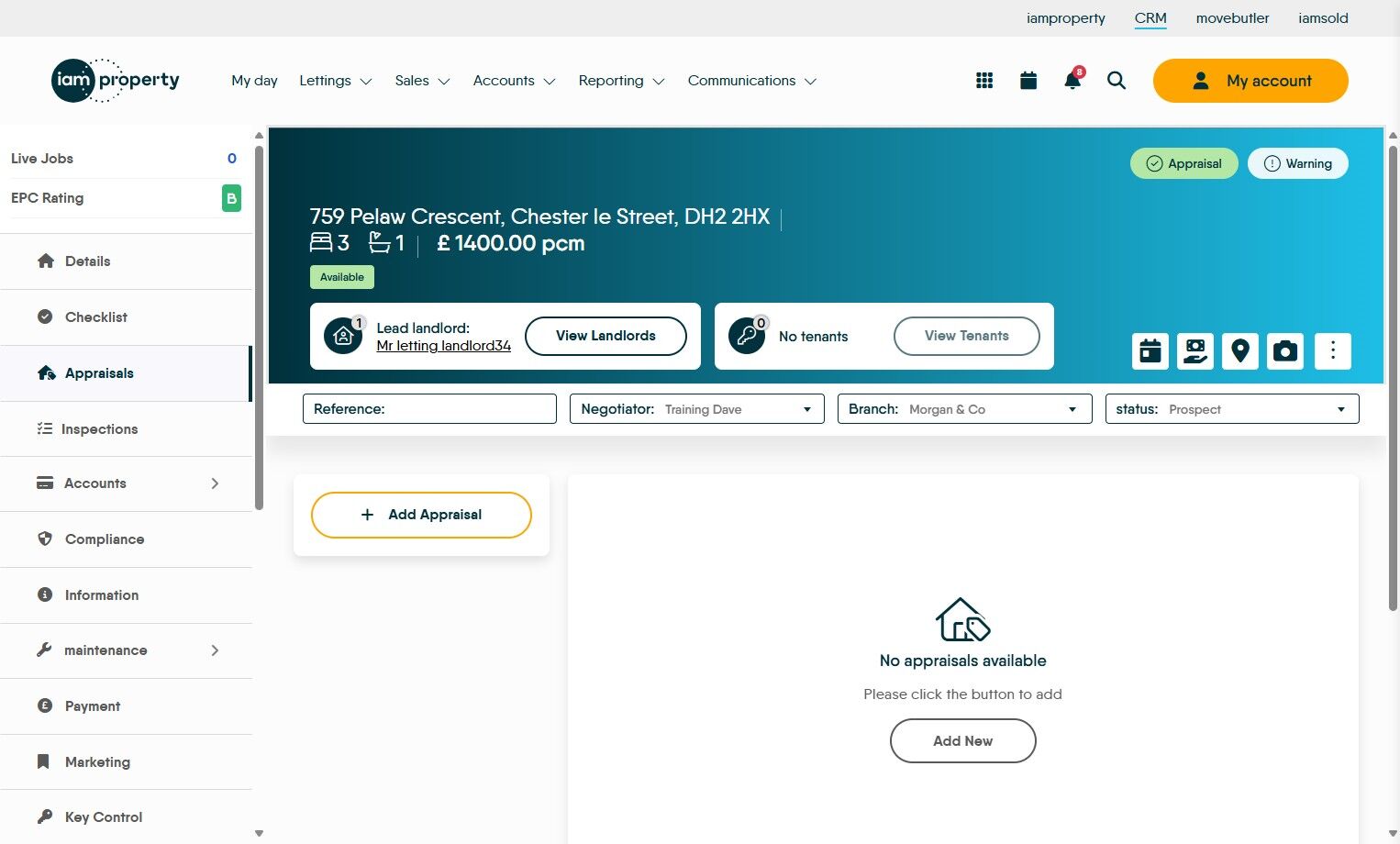The image size is (1400, 844).
Task: Open the camera icon on the property banner
Action: (x=1284, y=350)
